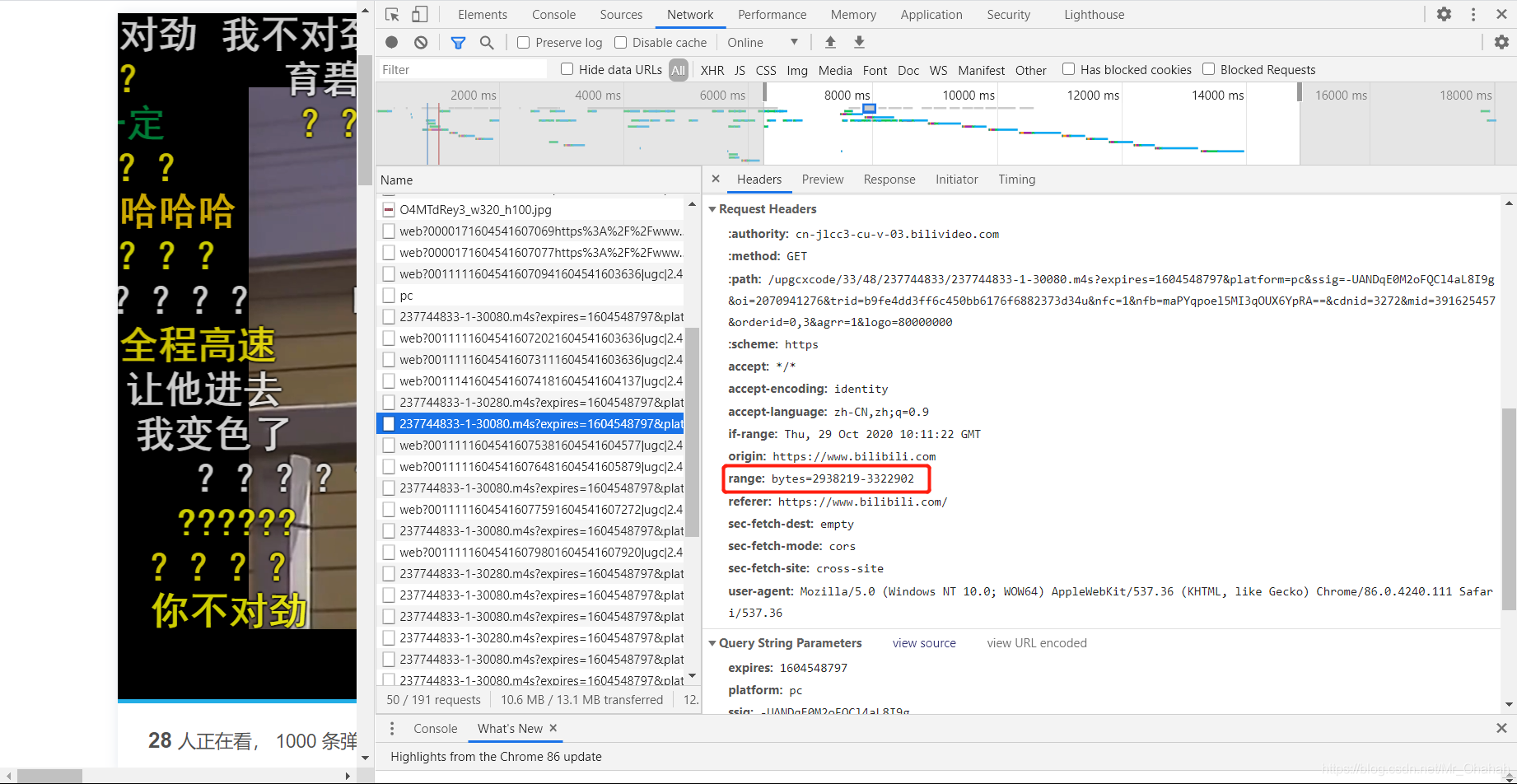The height and width of the screenshot is (784, 1517).
Task: Switch to the Elements panel
Action: click(483, 15)
